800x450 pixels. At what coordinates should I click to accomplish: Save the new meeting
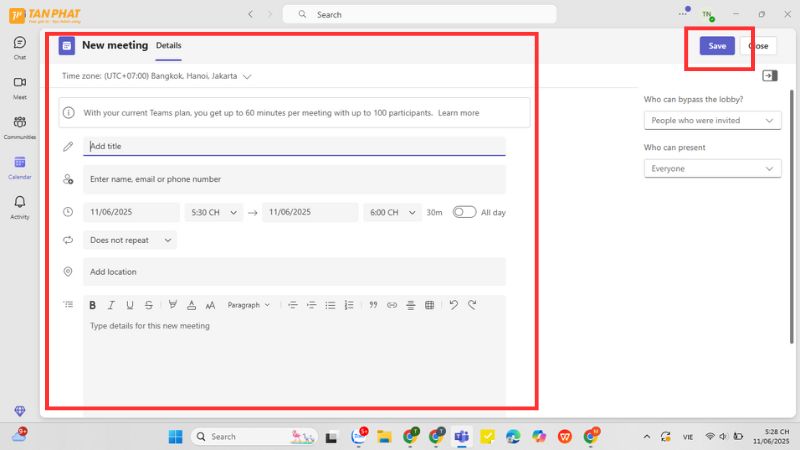tap(717, 46)
